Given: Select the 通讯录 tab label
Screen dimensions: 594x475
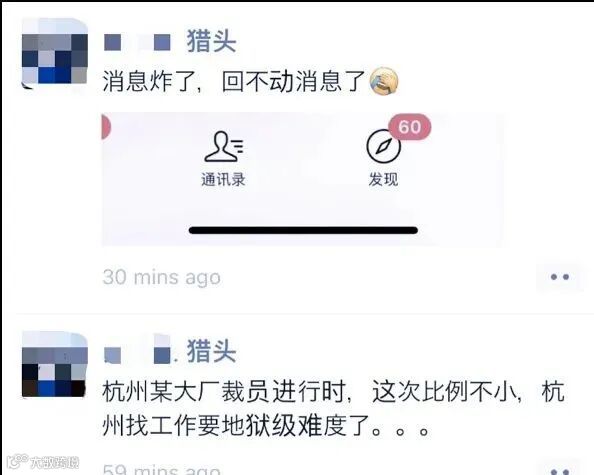Looking at the screenshot, I should [x=224, y=180].
